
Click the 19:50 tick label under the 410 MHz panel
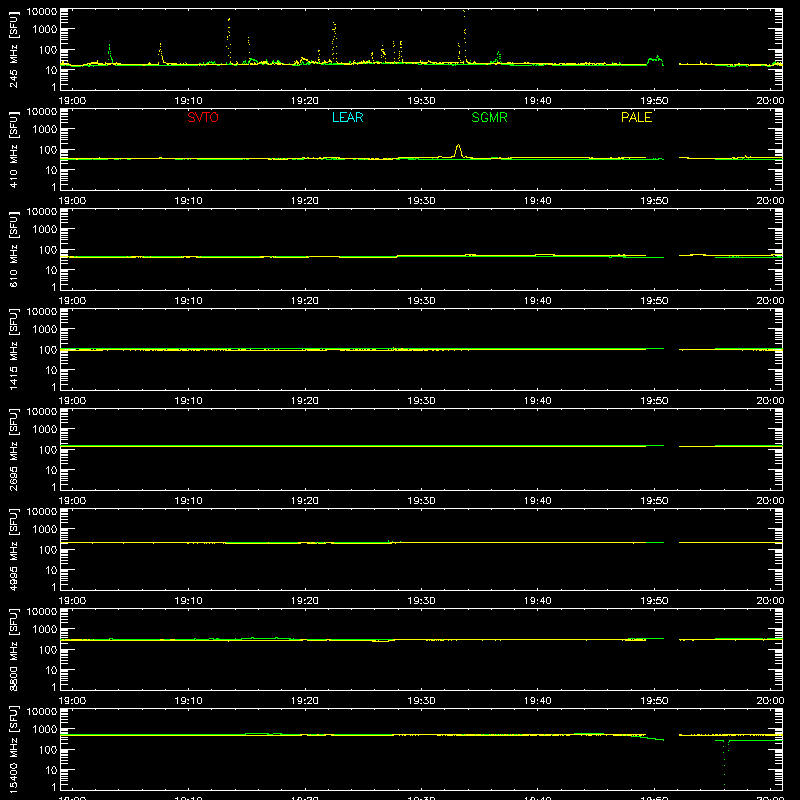(654, 201)
